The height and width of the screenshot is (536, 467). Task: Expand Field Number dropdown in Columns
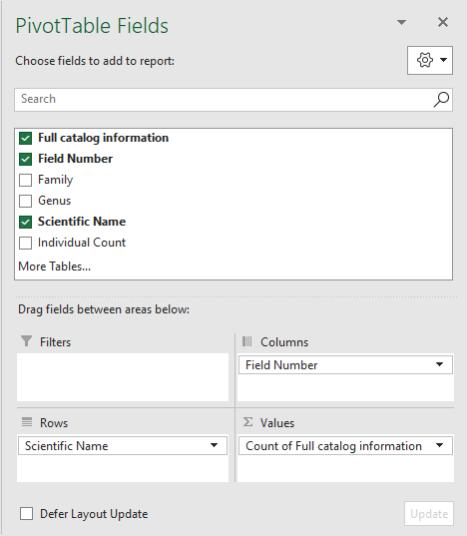440,364
